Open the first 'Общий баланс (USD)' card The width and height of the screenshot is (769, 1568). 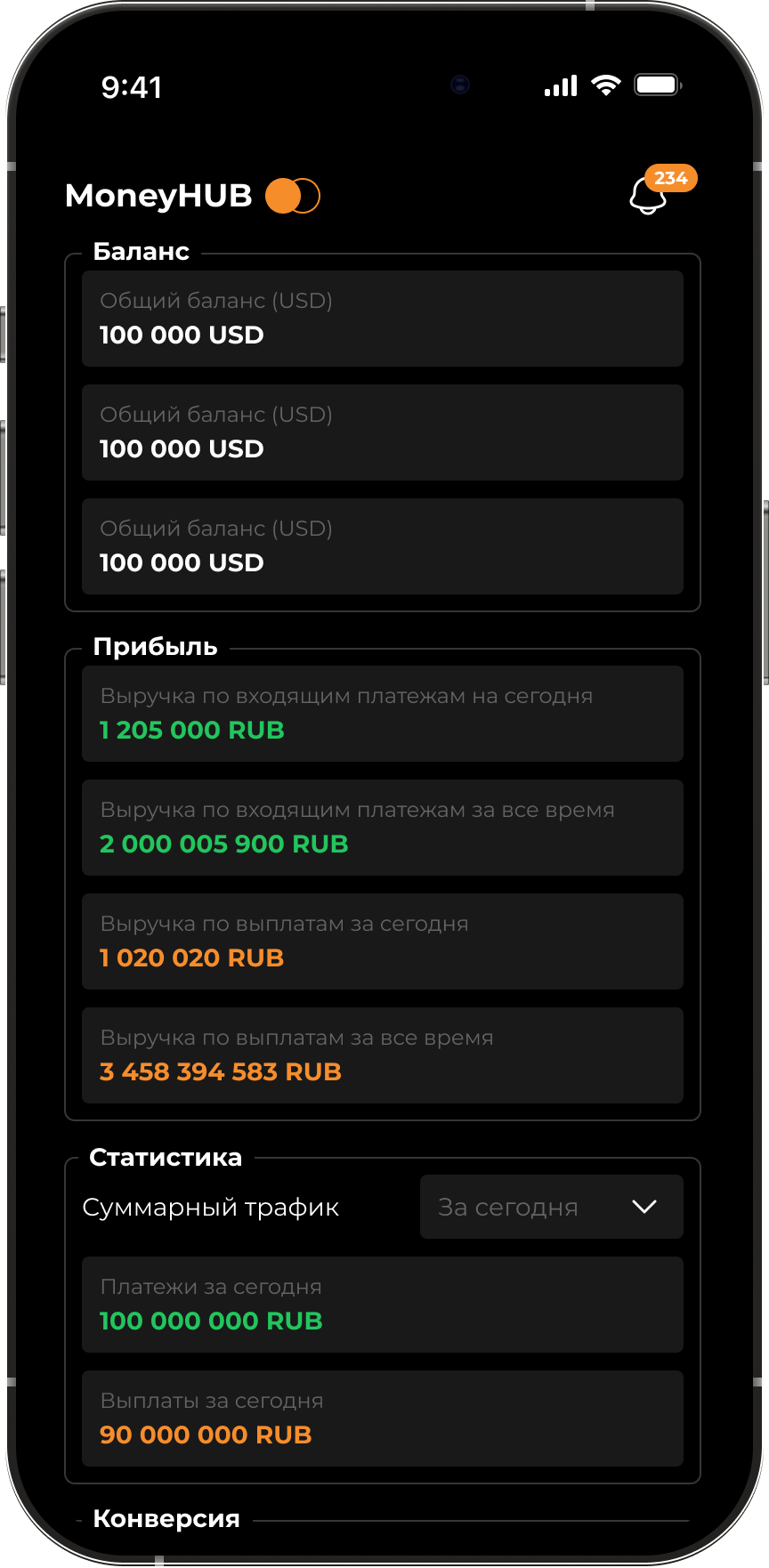coord(382,319)
